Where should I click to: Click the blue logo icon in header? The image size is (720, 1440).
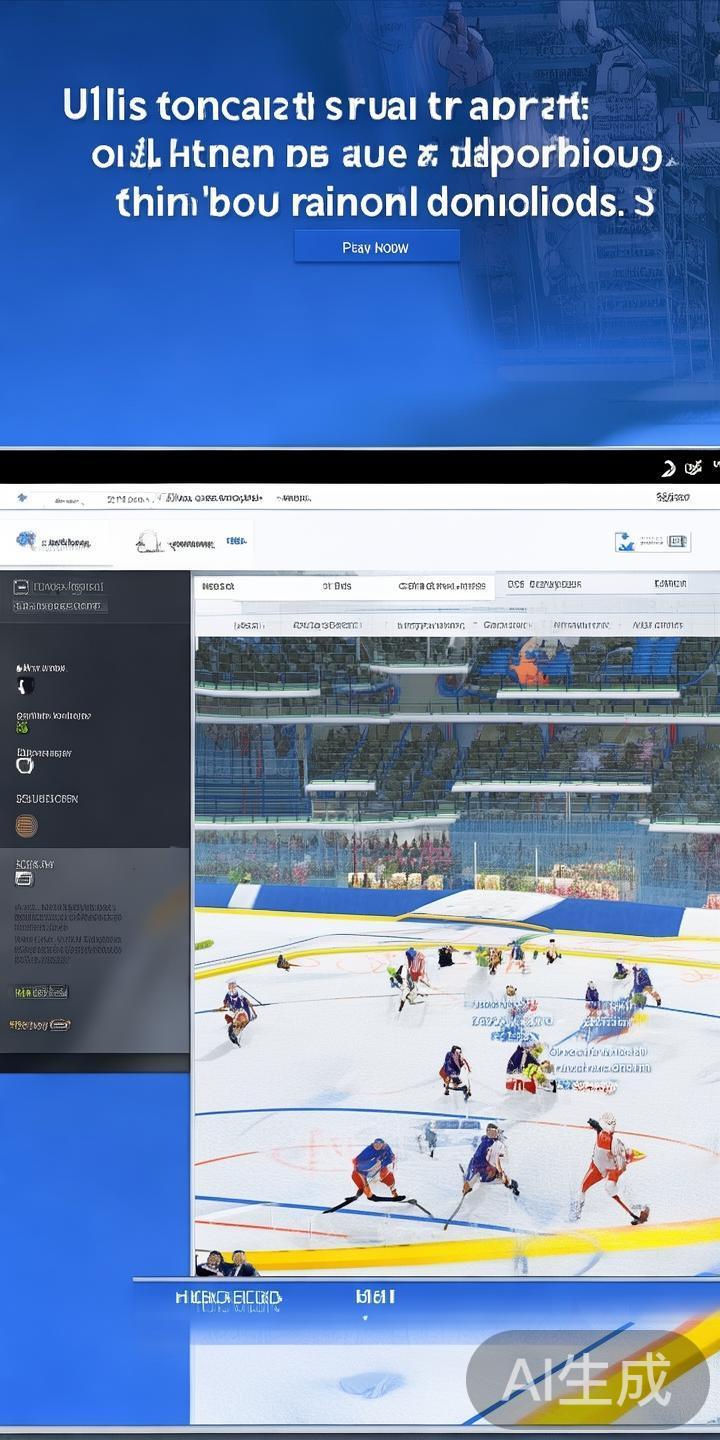pyautogui.click(x=26, y=540)
